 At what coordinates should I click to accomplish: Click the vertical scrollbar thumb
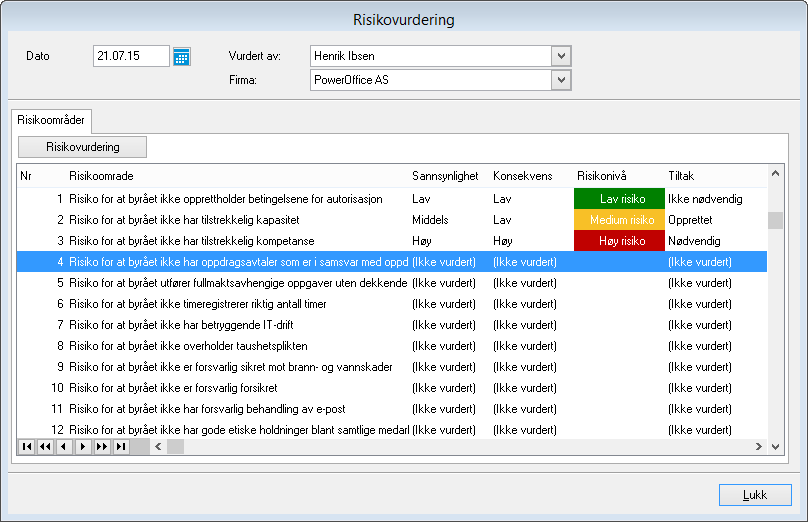(775, 220)
